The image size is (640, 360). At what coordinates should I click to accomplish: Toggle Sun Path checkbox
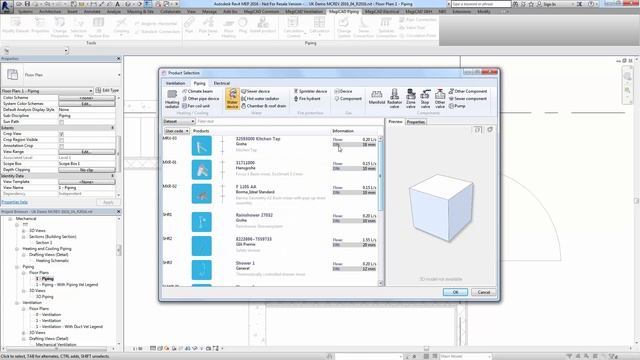(x=61, y=122)
